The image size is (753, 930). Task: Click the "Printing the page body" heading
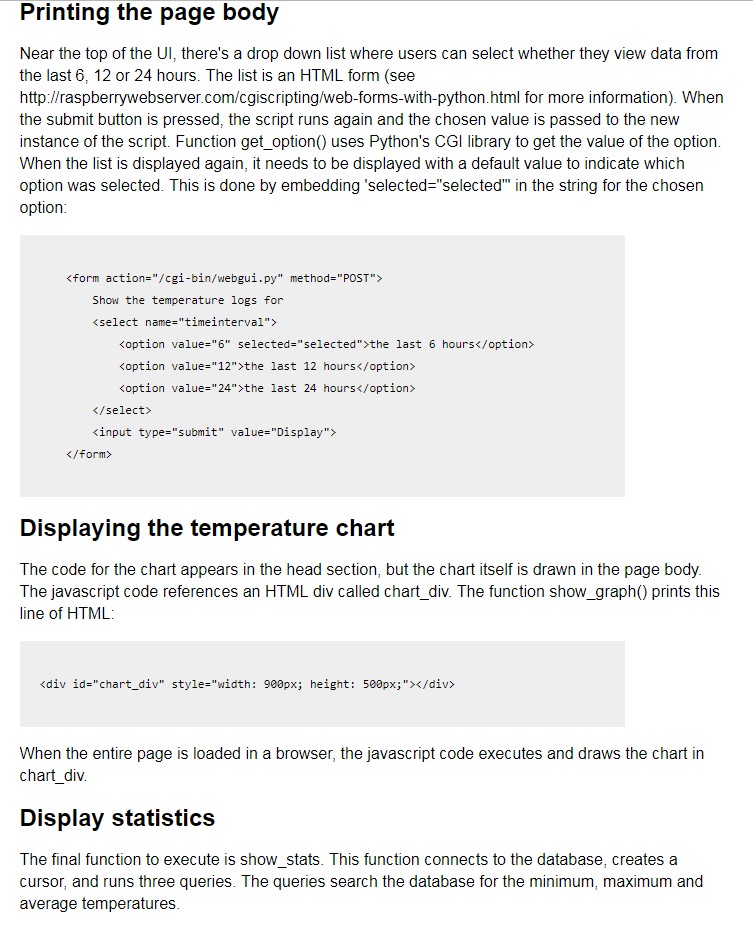click(x=149, y=13)
